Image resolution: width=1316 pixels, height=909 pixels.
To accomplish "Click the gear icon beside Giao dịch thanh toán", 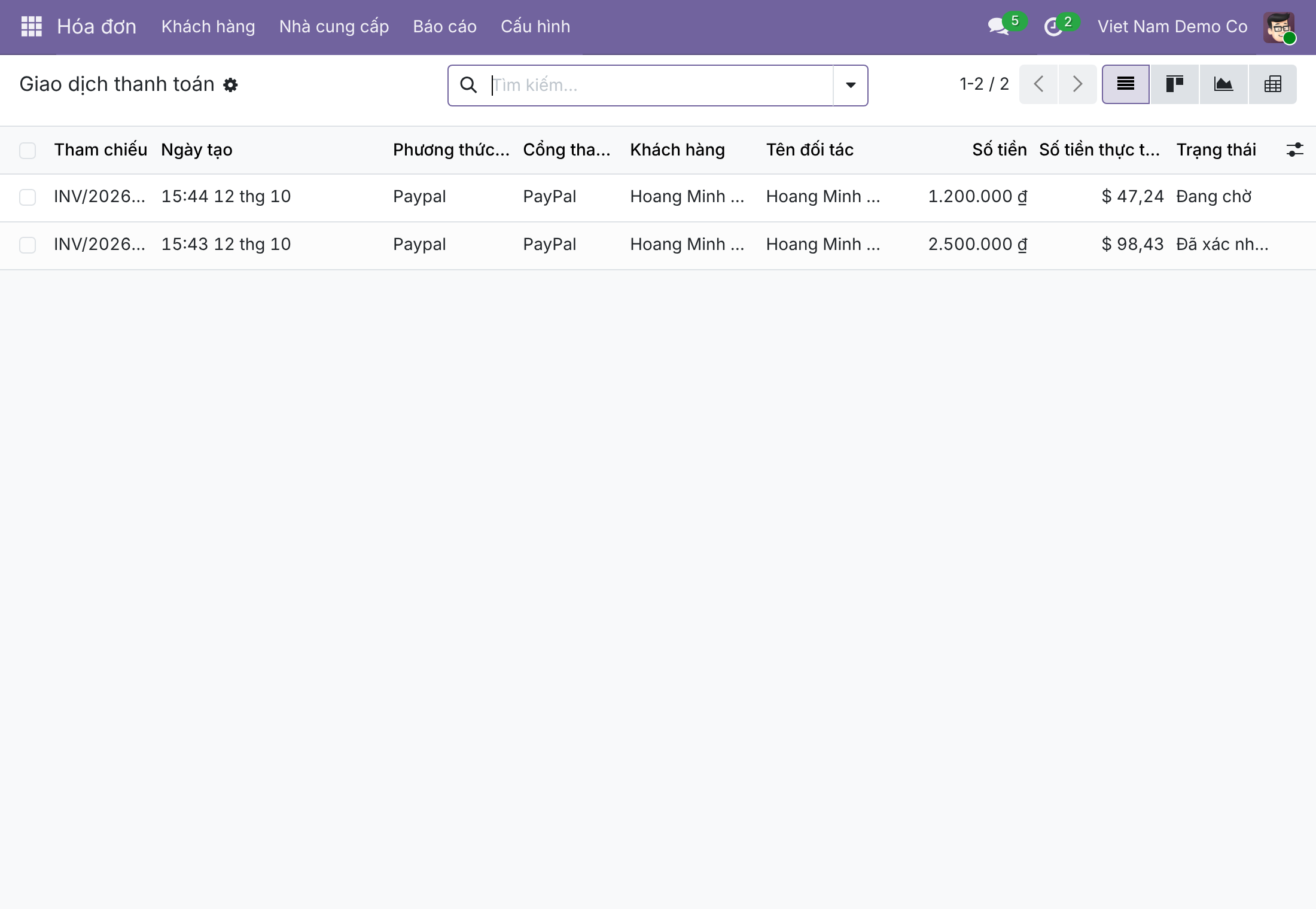I will click(230, 85).
